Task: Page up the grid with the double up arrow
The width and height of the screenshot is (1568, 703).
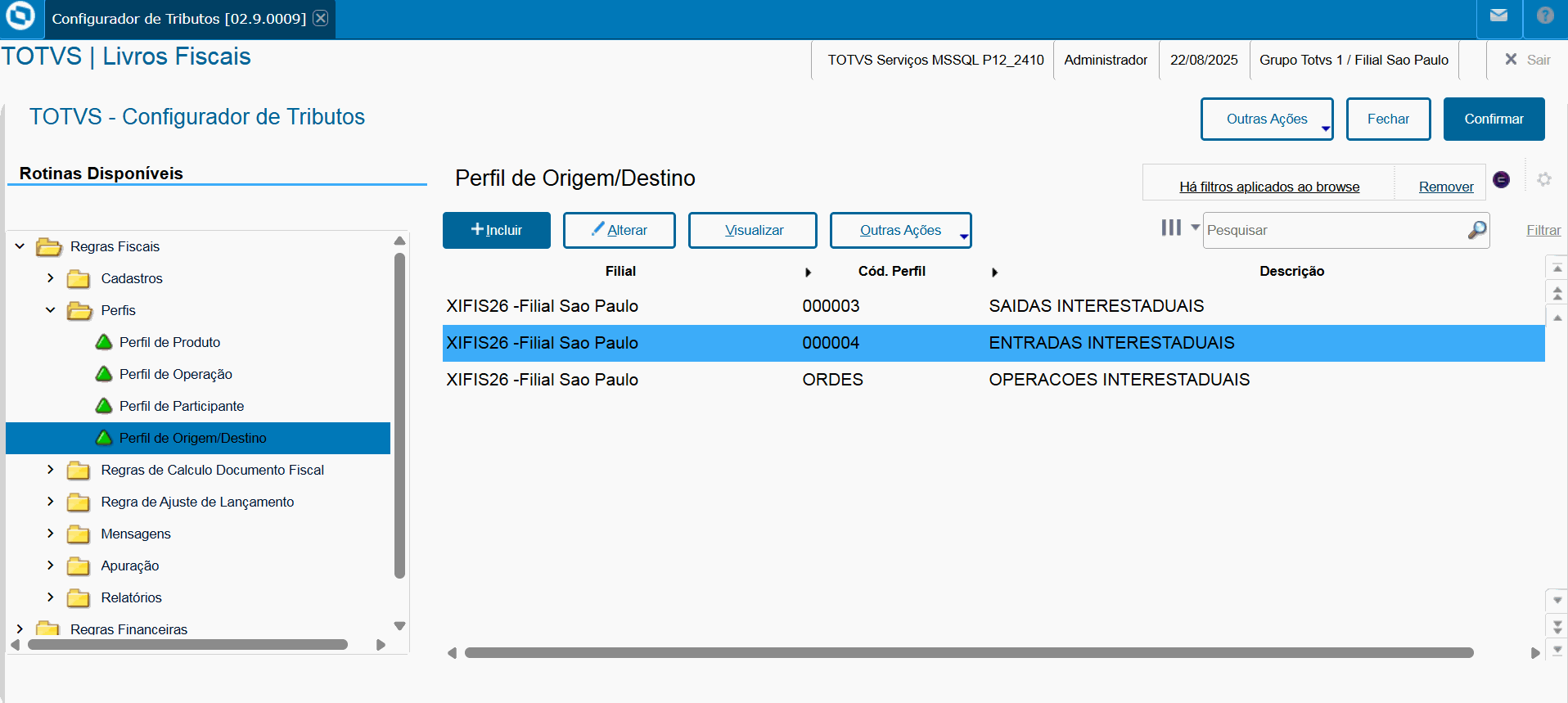Action: point(1557,292)
